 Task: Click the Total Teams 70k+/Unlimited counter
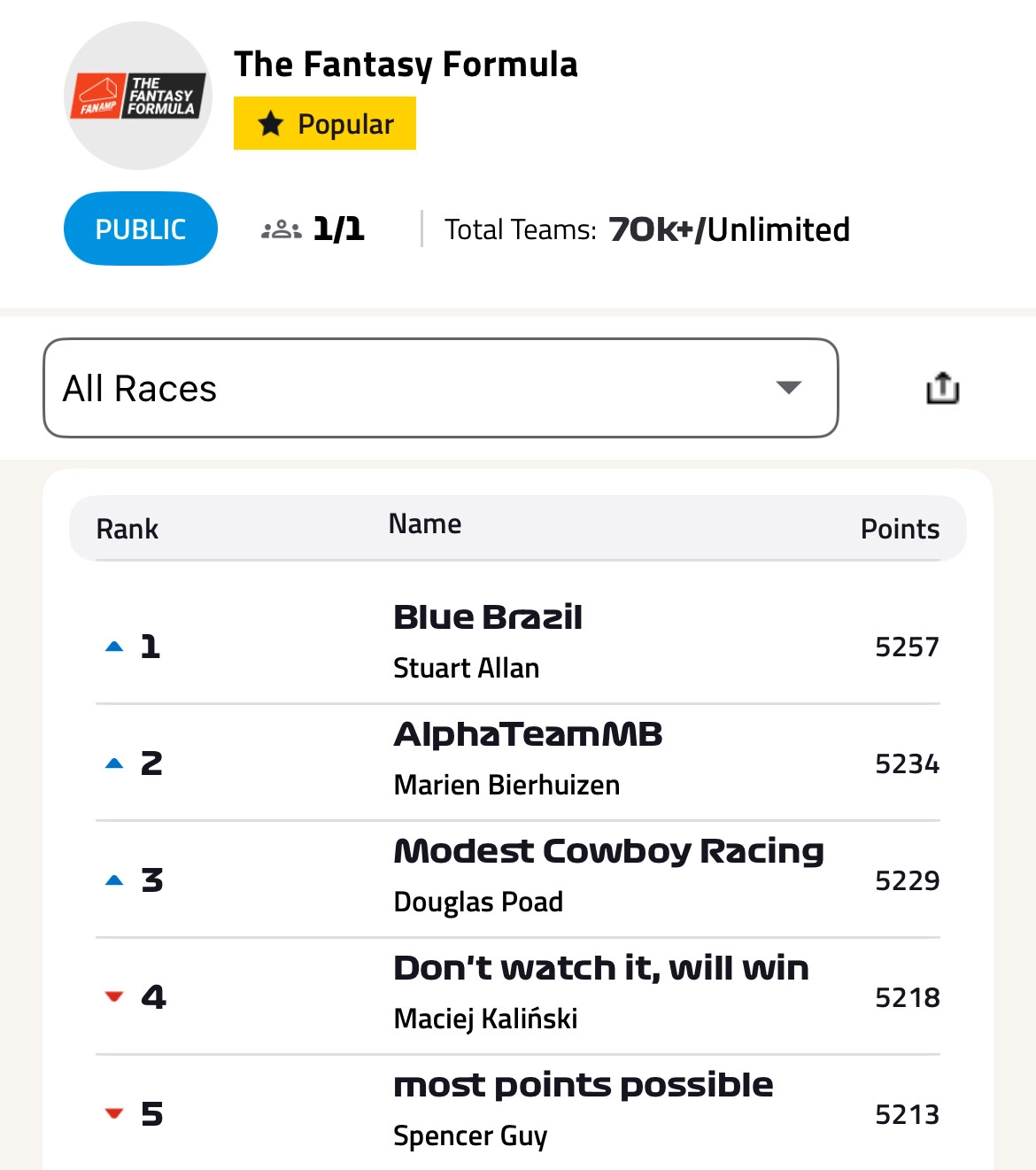(x=646, y=229)
